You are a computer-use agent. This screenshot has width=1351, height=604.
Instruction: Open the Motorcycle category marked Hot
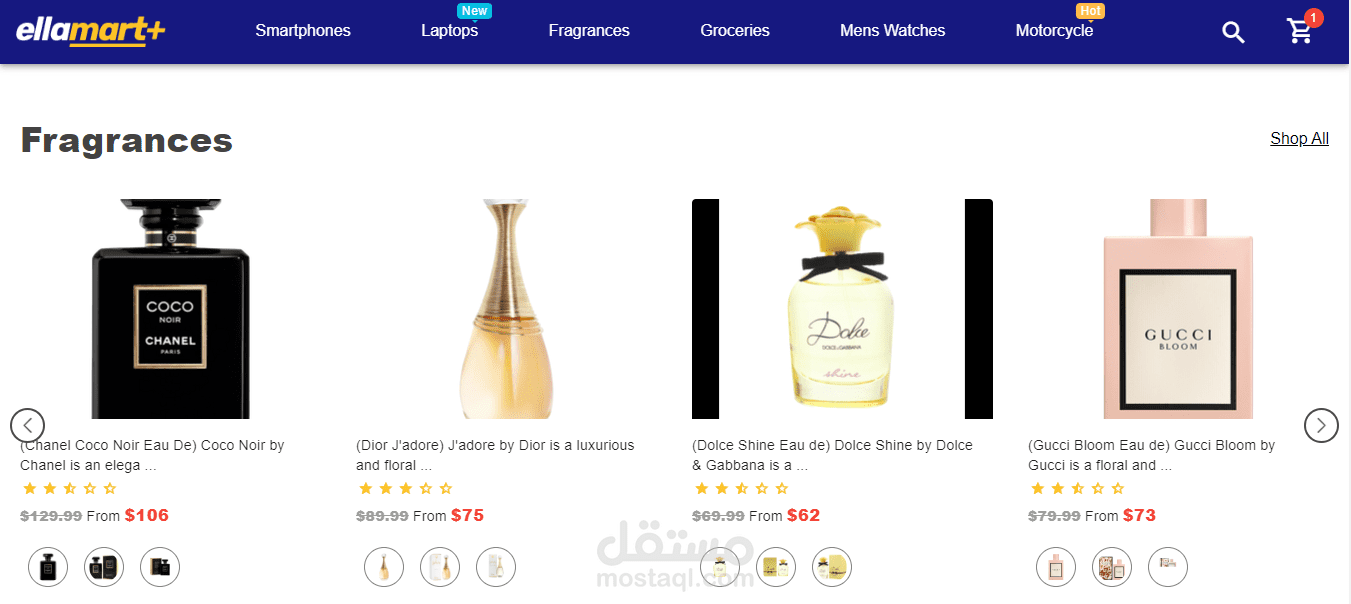(1055, 31)
